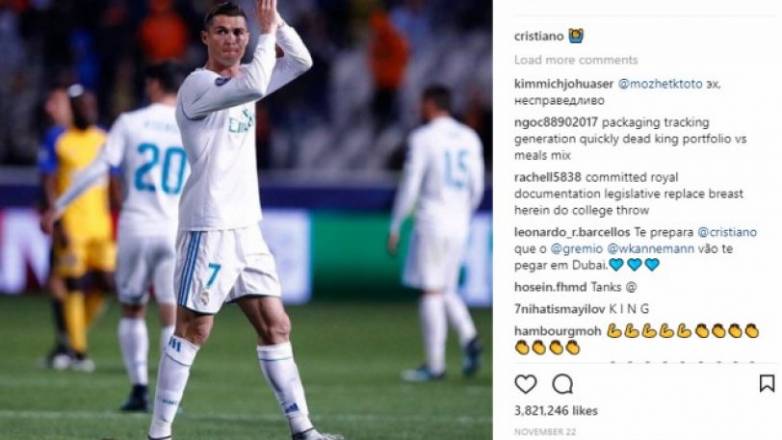Visit rachell5838 user profile

pyautogui.click(x=548, y=177)
